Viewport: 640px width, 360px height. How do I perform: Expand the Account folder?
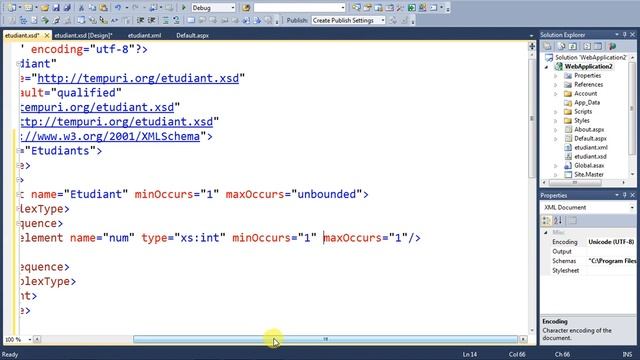click(556, 93)
